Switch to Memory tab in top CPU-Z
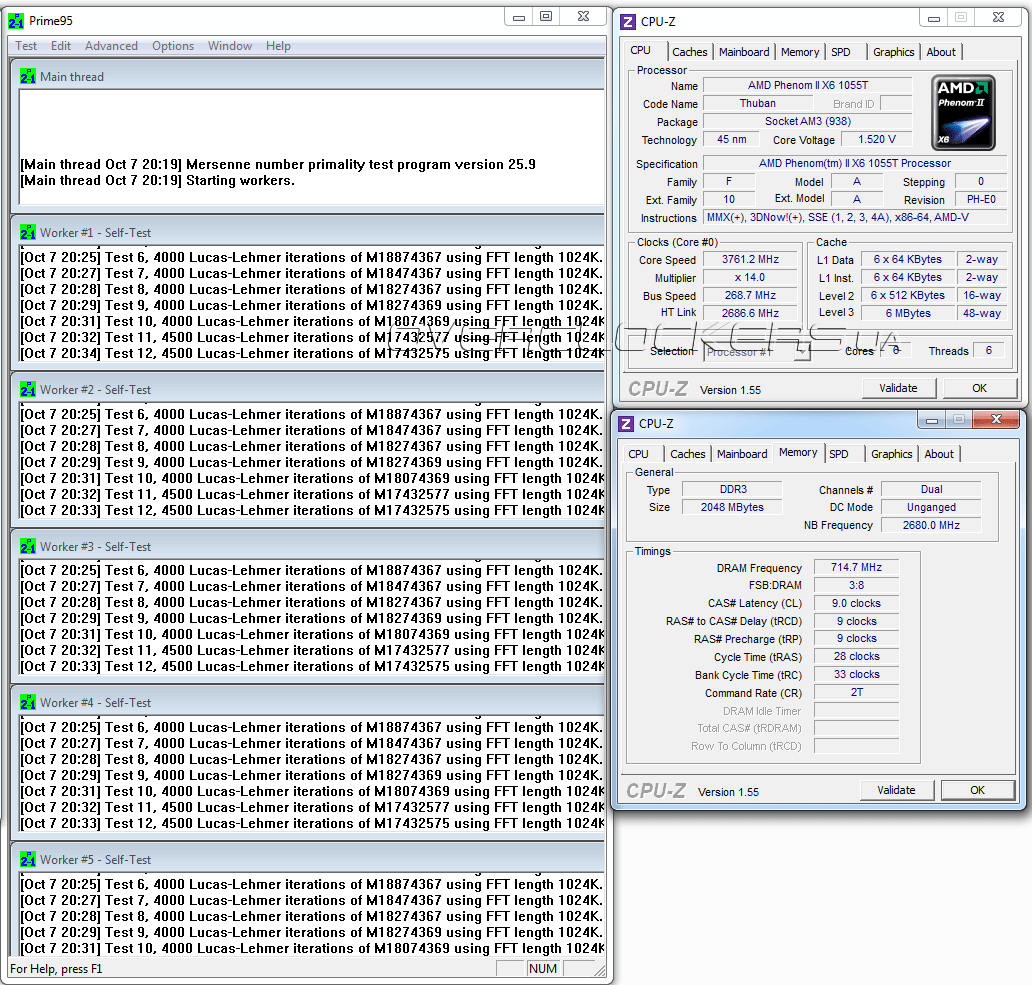 (800, 52)
